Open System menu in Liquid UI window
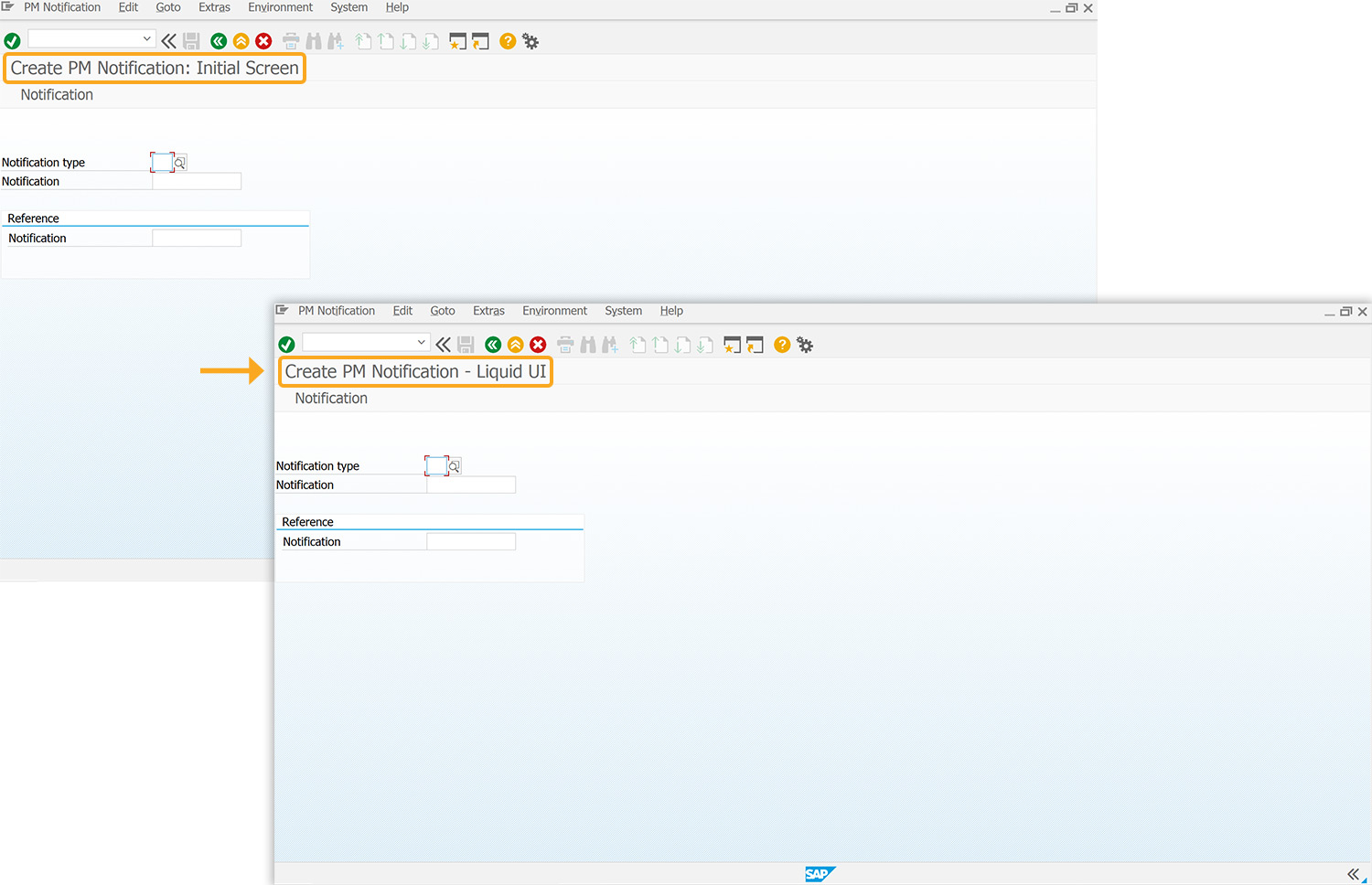Viewport: 1372px width, 885px height. (623, 311)
